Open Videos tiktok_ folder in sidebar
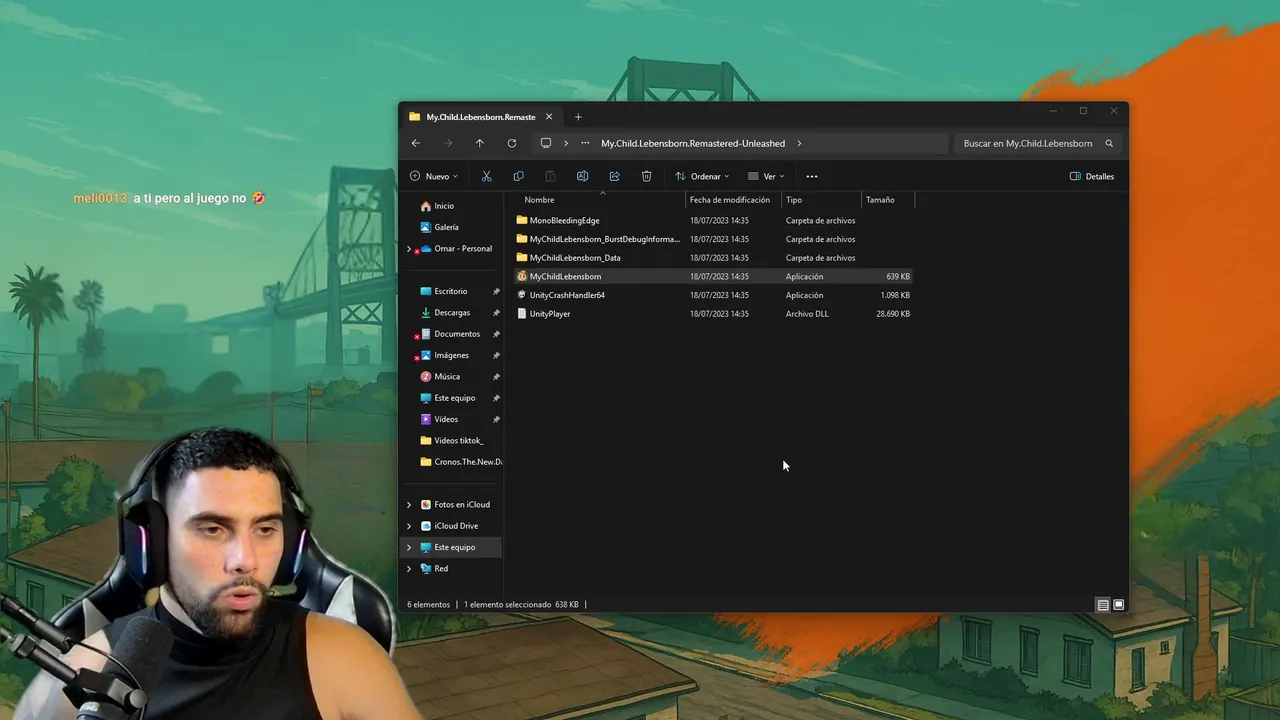 [458, 441]
